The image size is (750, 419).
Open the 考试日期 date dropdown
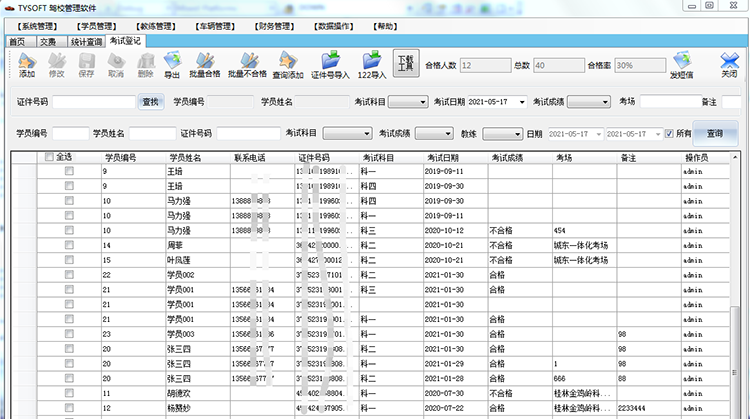tap(522, 102)
